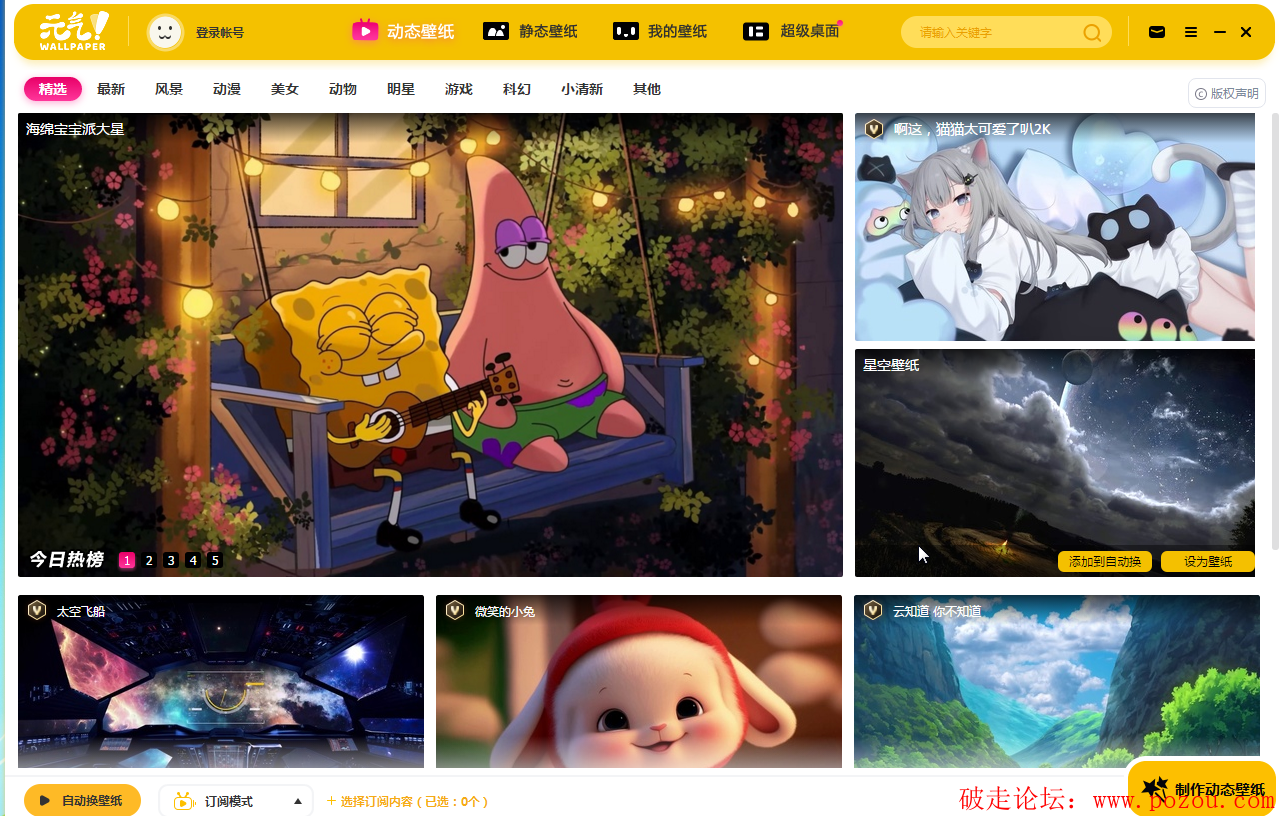The image size is (1280, 816).
Task: Open the 猫猫太可爱了 wallpaper thumbnail
Action: tap(1055, 227)
